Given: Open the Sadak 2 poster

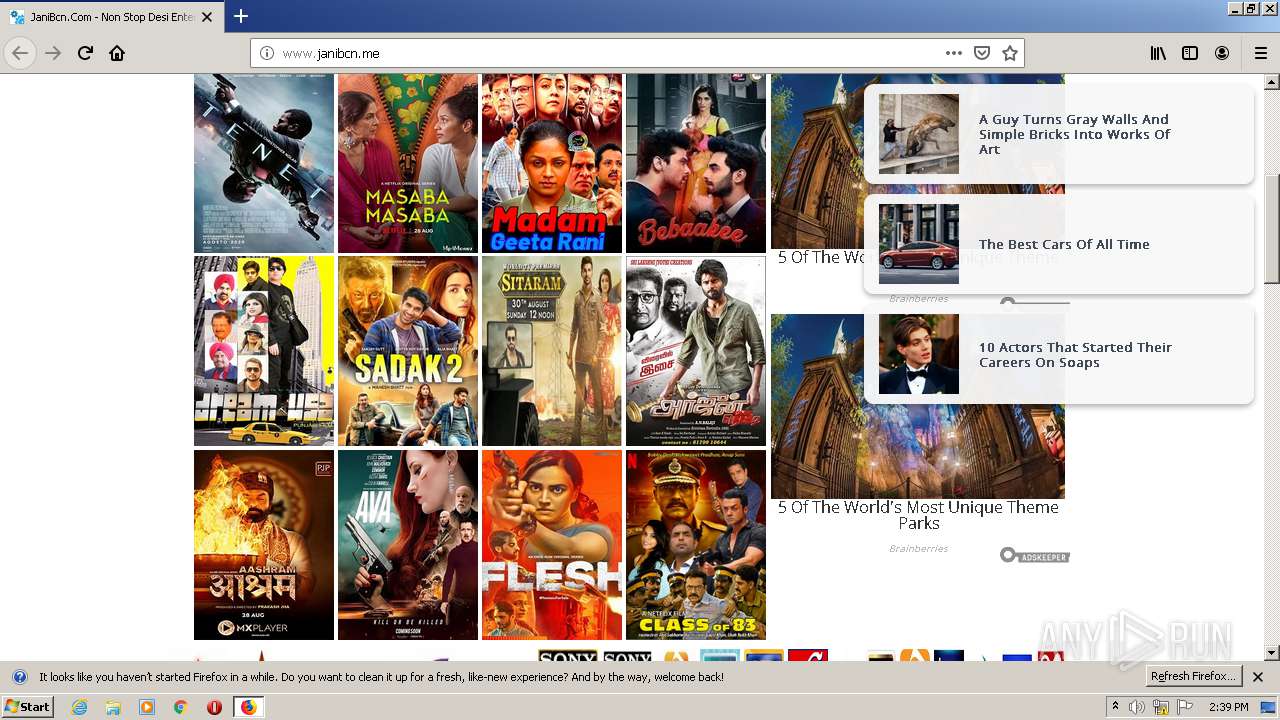Looking at the screenshot, I should click(x=408, y=351).
